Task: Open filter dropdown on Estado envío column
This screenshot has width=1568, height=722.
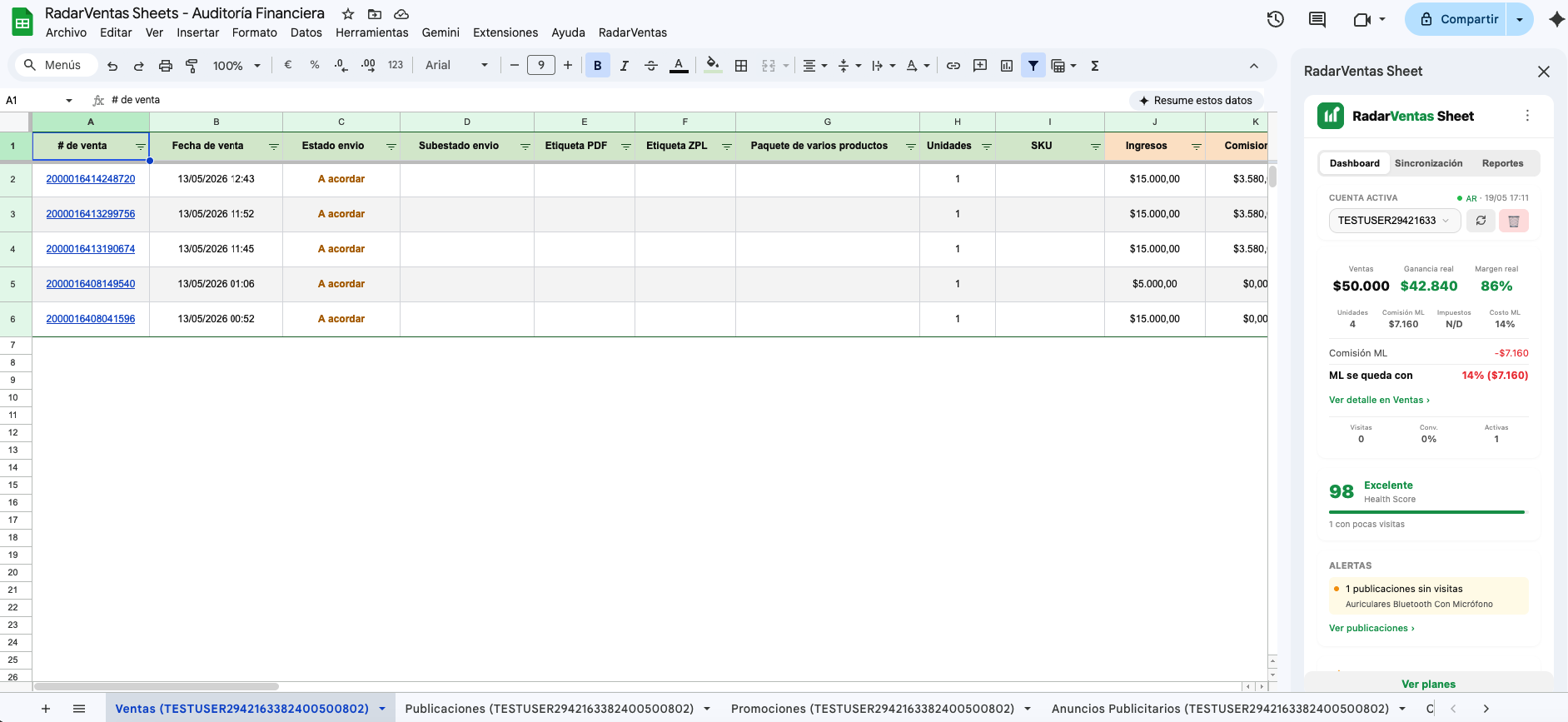Action: click(x=391, y=147)
